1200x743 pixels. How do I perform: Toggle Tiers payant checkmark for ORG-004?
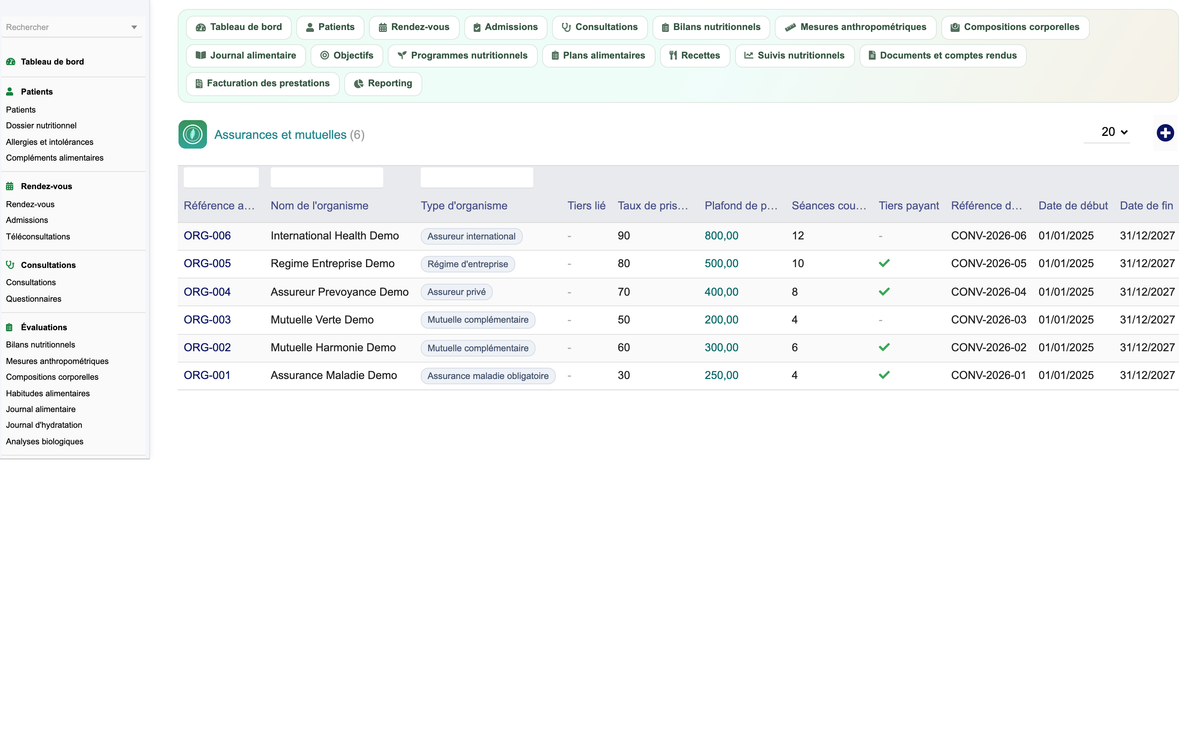(884, 292)
